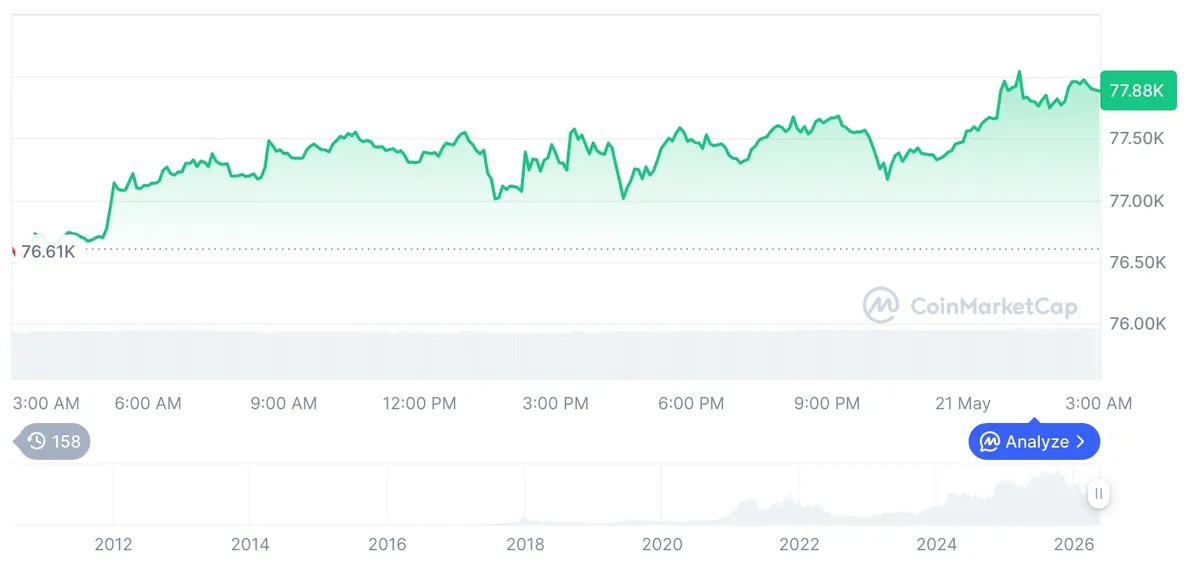Select 2024 on the mini timeline

point(937,544)
